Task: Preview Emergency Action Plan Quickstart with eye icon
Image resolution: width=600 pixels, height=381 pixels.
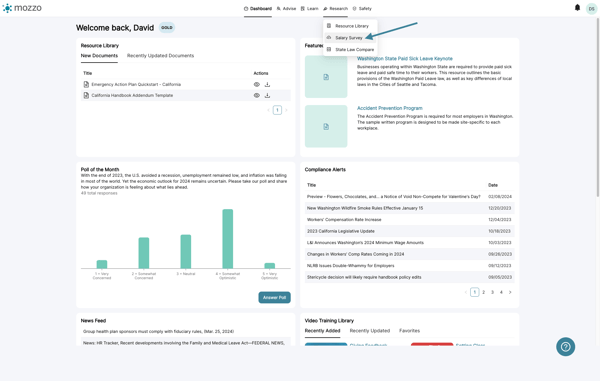Action: [257, 85]
